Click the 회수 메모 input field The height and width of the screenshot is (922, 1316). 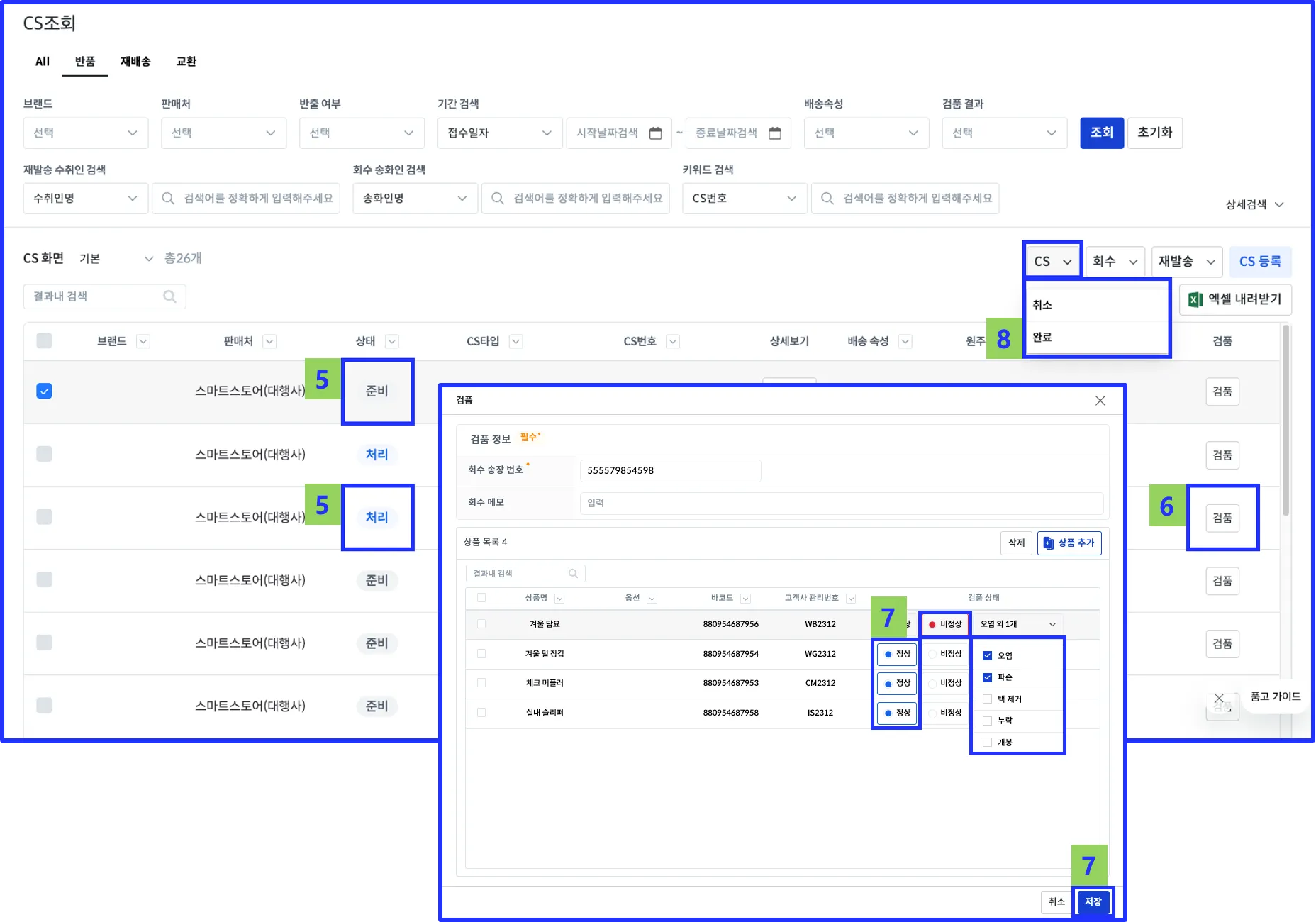pos(842,503)
